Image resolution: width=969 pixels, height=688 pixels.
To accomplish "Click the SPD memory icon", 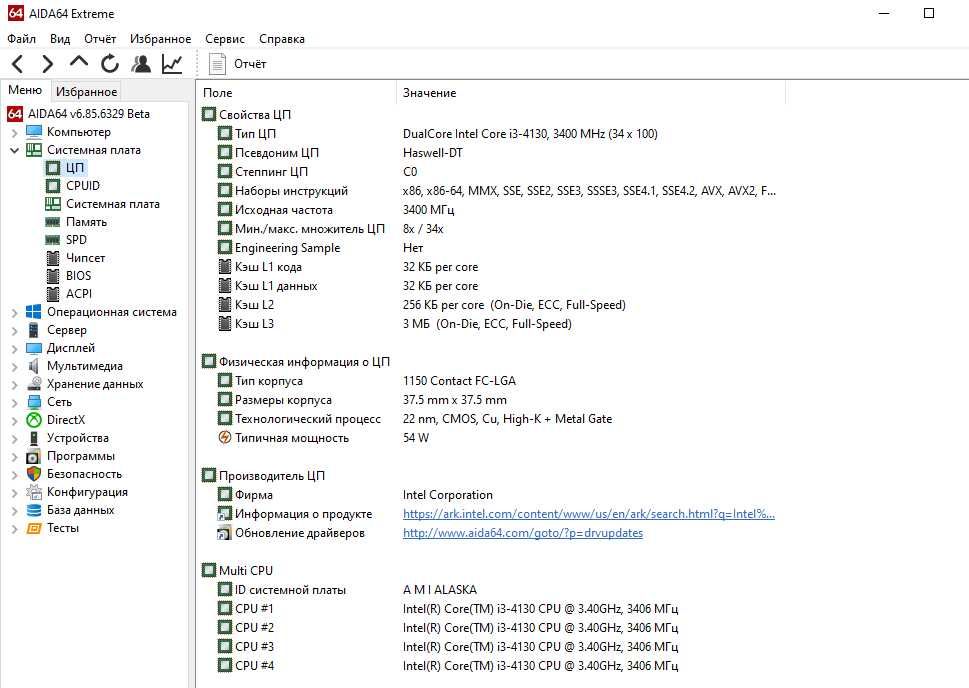I will pos(53,240).
